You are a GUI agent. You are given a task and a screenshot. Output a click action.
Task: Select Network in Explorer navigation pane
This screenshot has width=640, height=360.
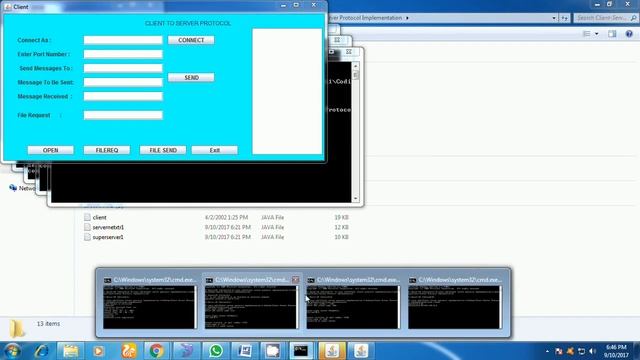pyautogui.click(x=22, y=188)
